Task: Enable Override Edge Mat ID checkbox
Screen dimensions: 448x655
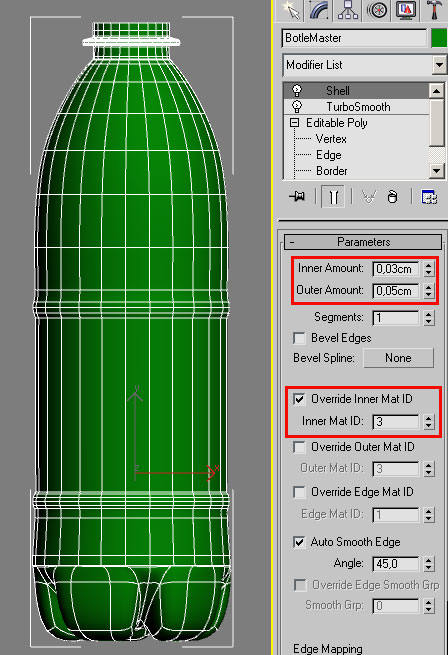Action: (x=299, y=492)
